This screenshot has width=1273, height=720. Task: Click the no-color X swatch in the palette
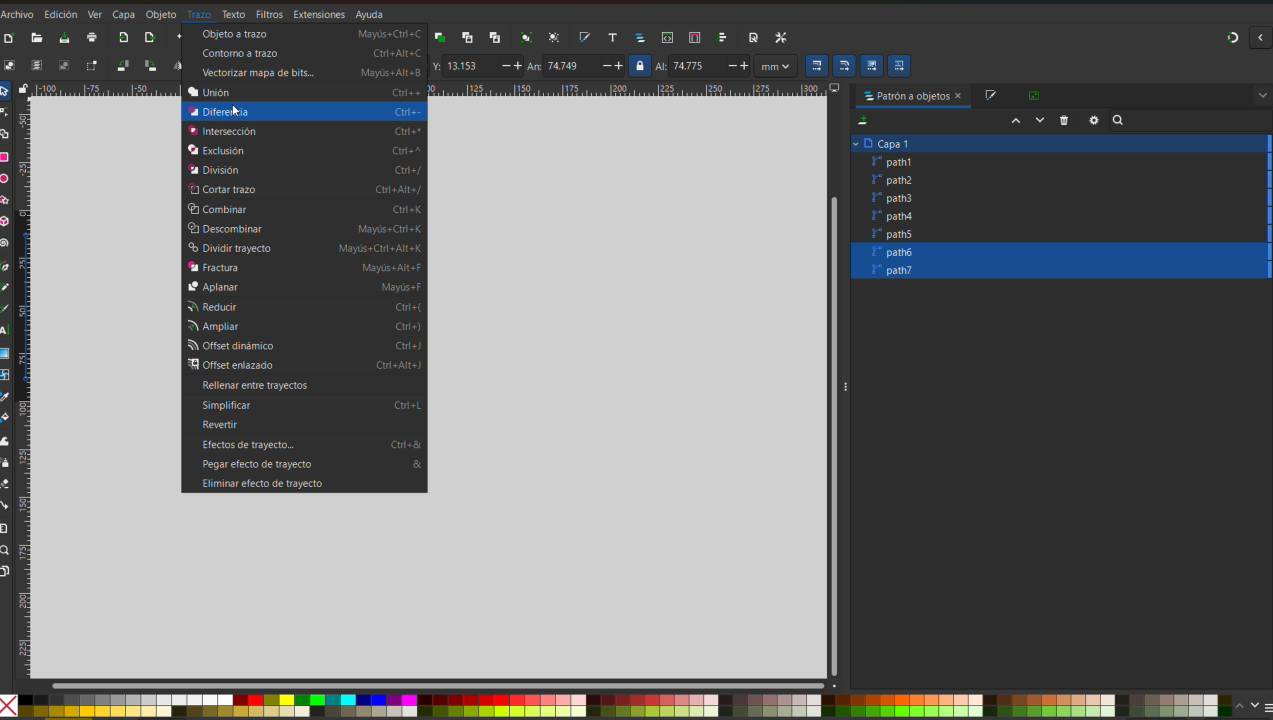[x=8, y=706]
